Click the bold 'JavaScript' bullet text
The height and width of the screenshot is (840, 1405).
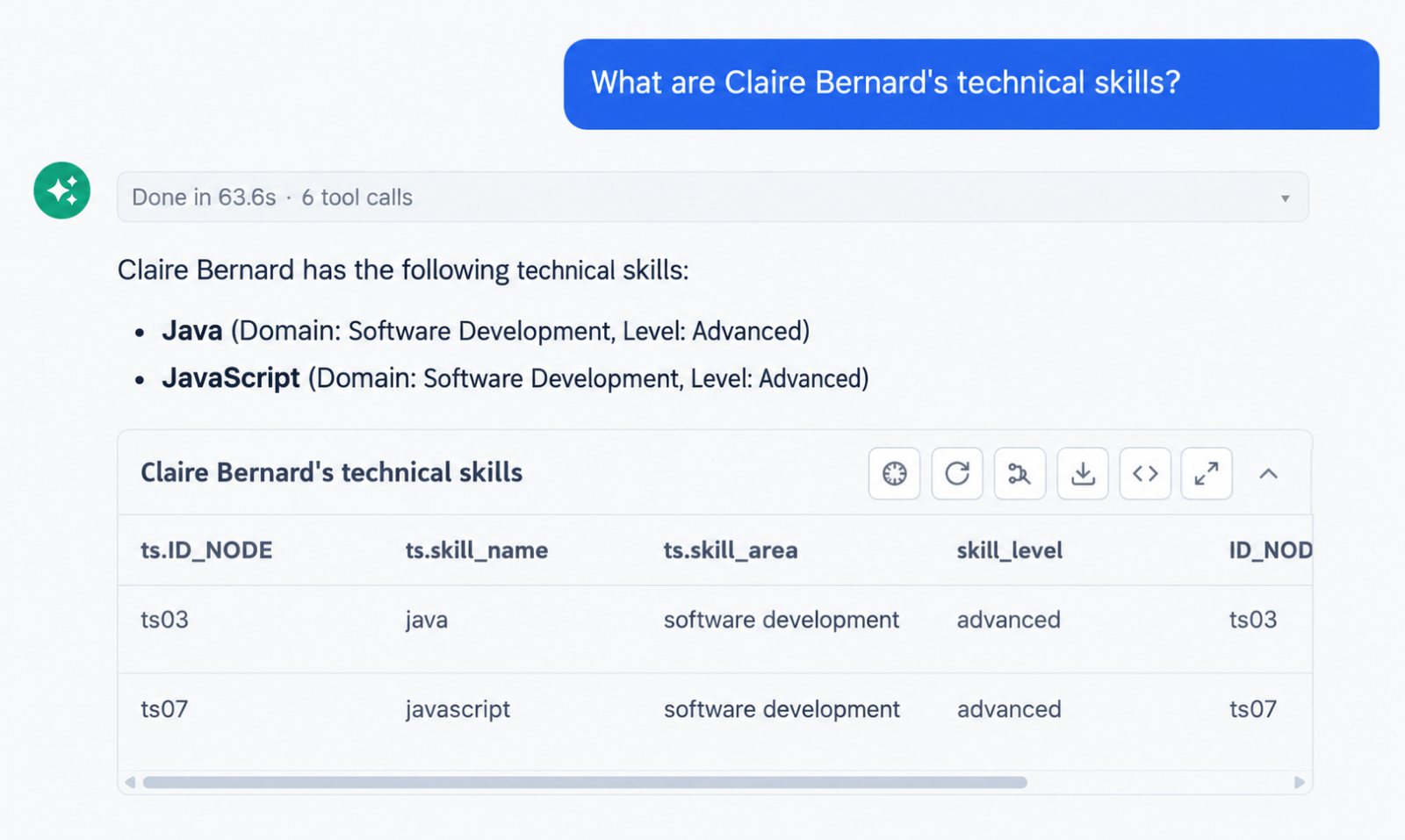pos(231,378)
